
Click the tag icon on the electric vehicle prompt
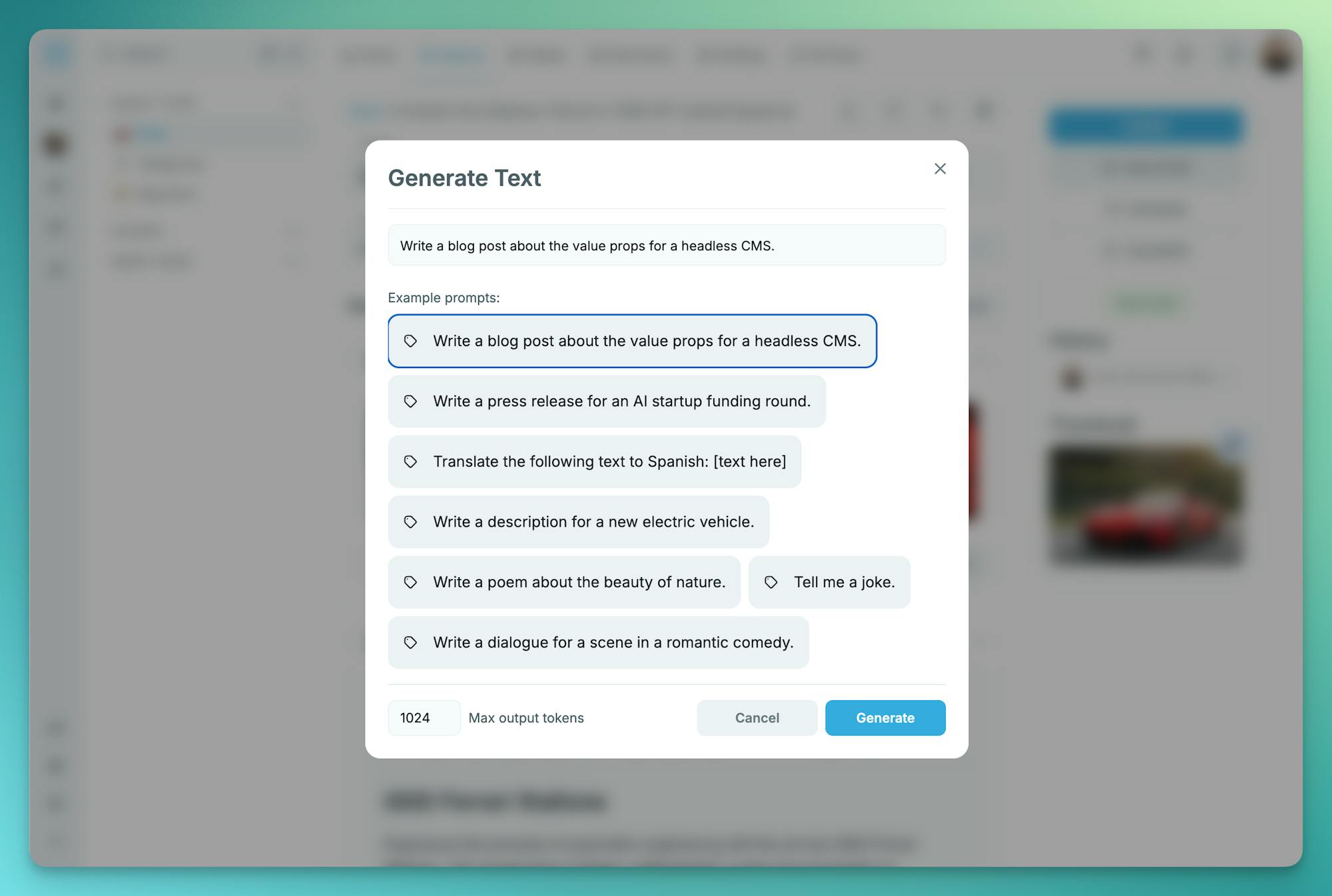(x=411, y=522)
